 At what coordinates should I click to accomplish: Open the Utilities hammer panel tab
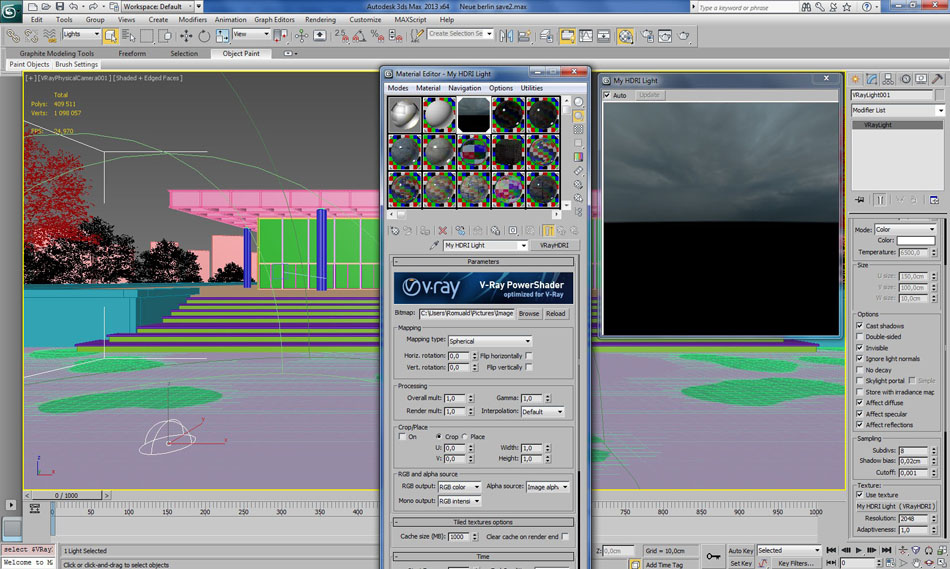tap(937, 79)
